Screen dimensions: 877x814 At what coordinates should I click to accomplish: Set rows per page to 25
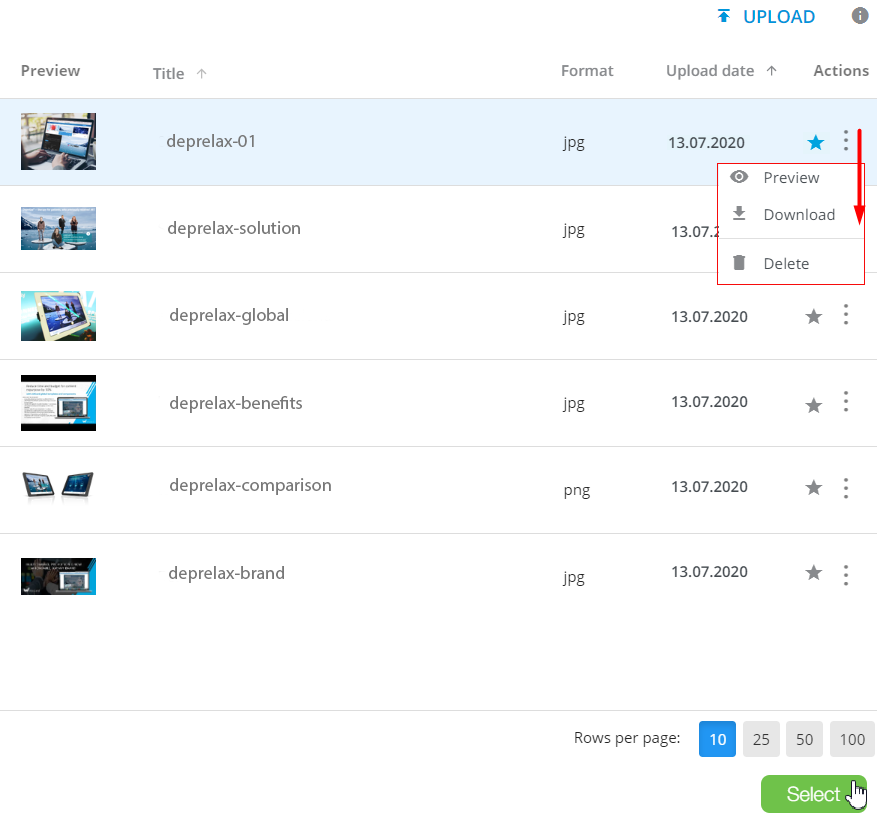[761, 740]
